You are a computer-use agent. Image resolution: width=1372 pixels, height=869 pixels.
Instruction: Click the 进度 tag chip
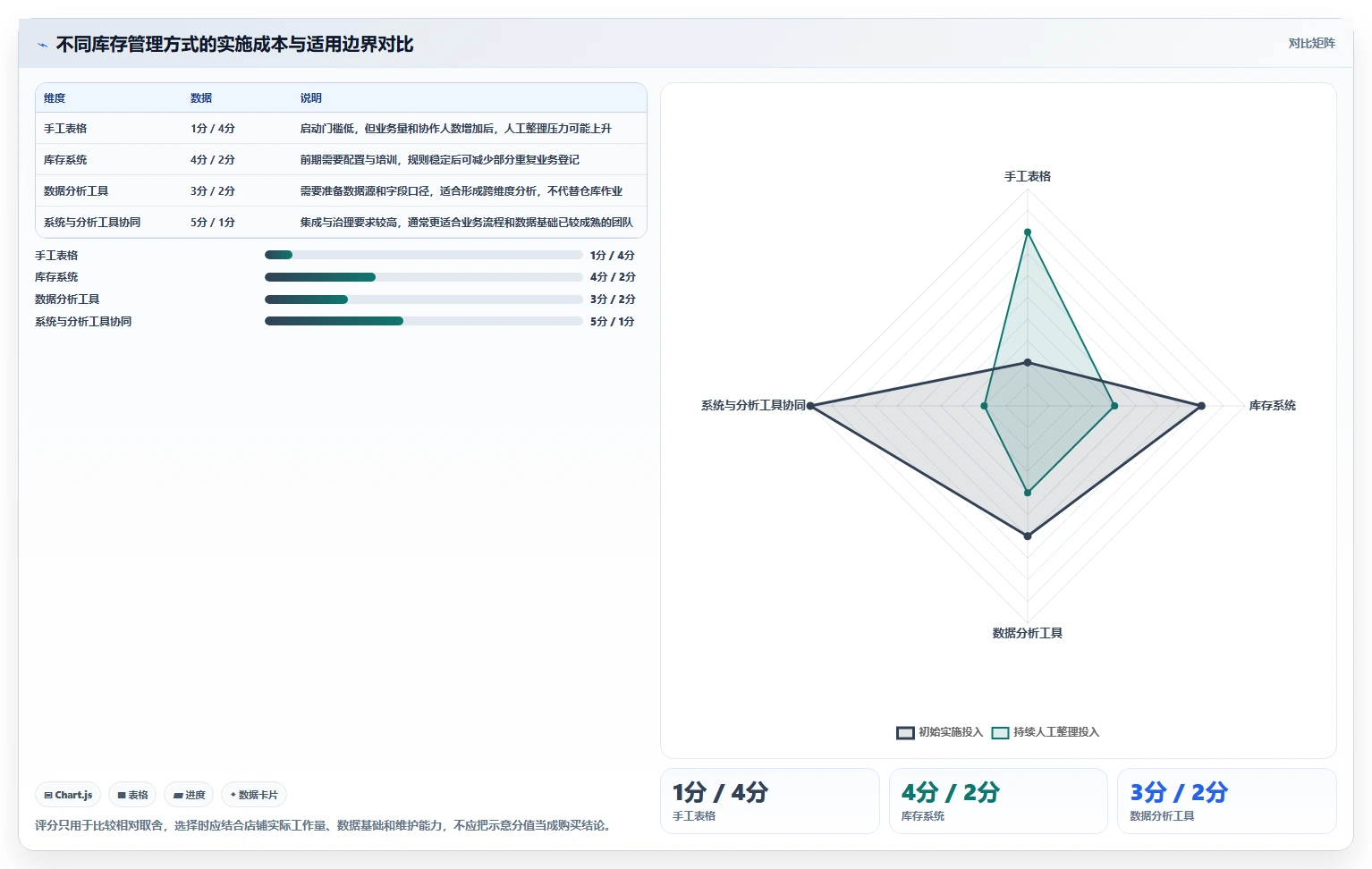click(x=189, y=795)
